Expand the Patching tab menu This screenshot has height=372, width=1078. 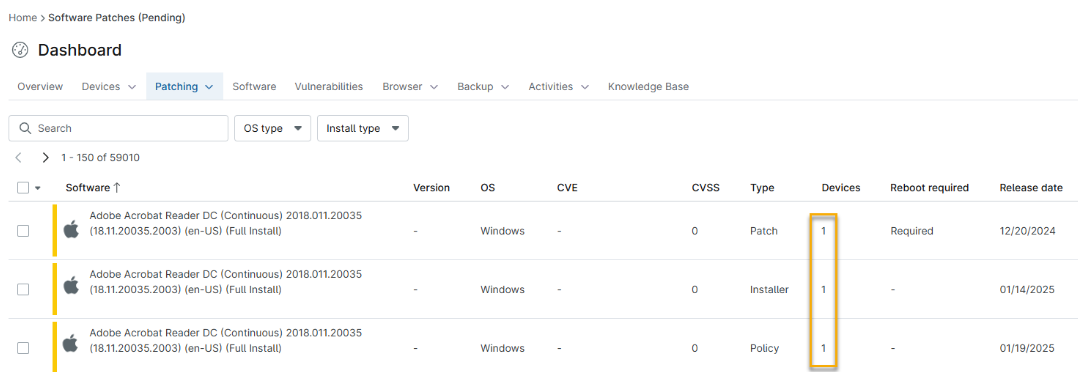click(209, 87)
